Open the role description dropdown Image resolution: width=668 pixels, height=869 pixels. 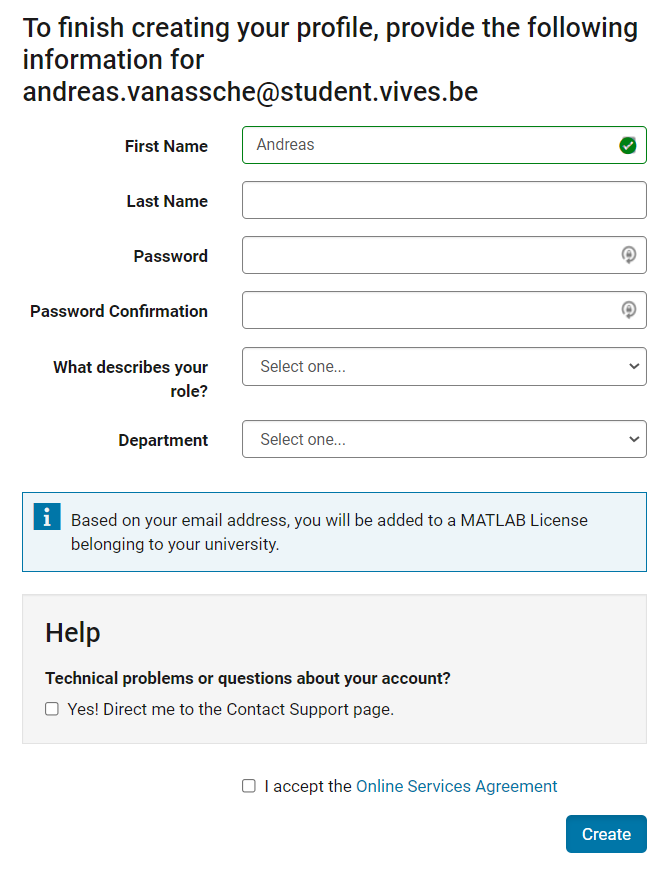click(x=444, y=366)
